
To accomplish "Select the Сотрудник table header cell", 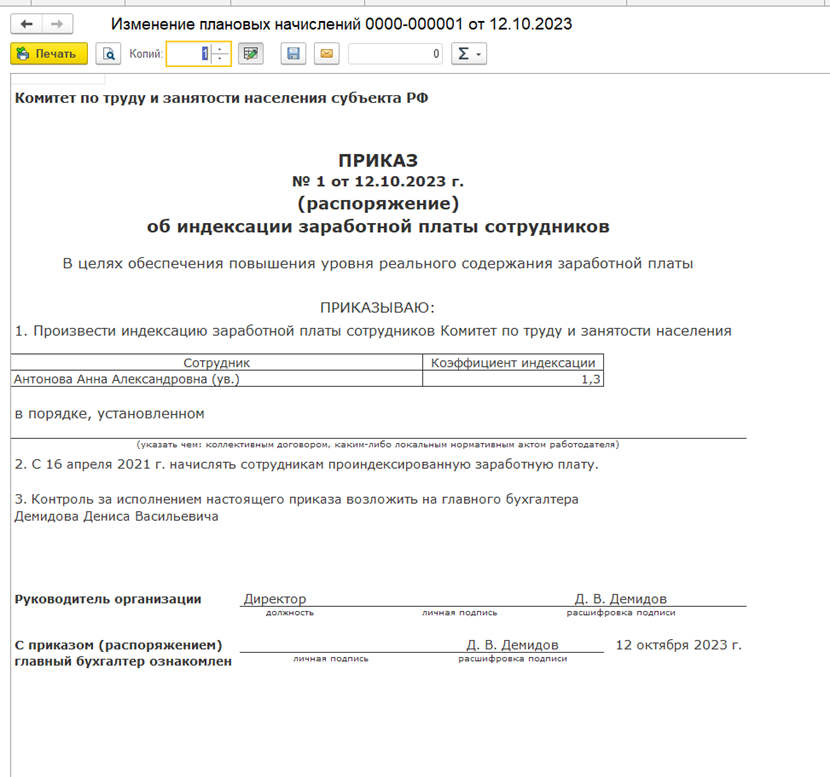I will coord(216,363).
